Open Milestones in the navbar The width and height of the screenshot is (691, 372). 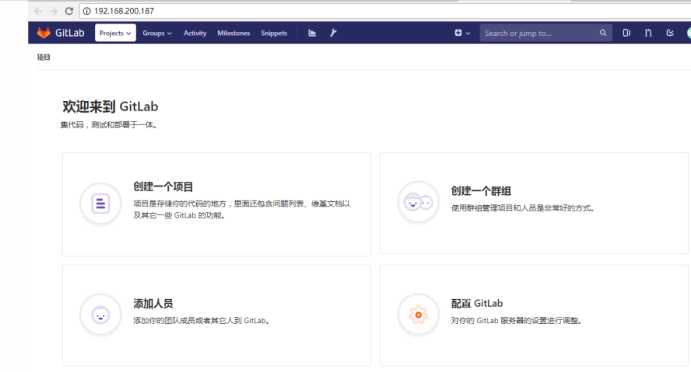point(234,33)
